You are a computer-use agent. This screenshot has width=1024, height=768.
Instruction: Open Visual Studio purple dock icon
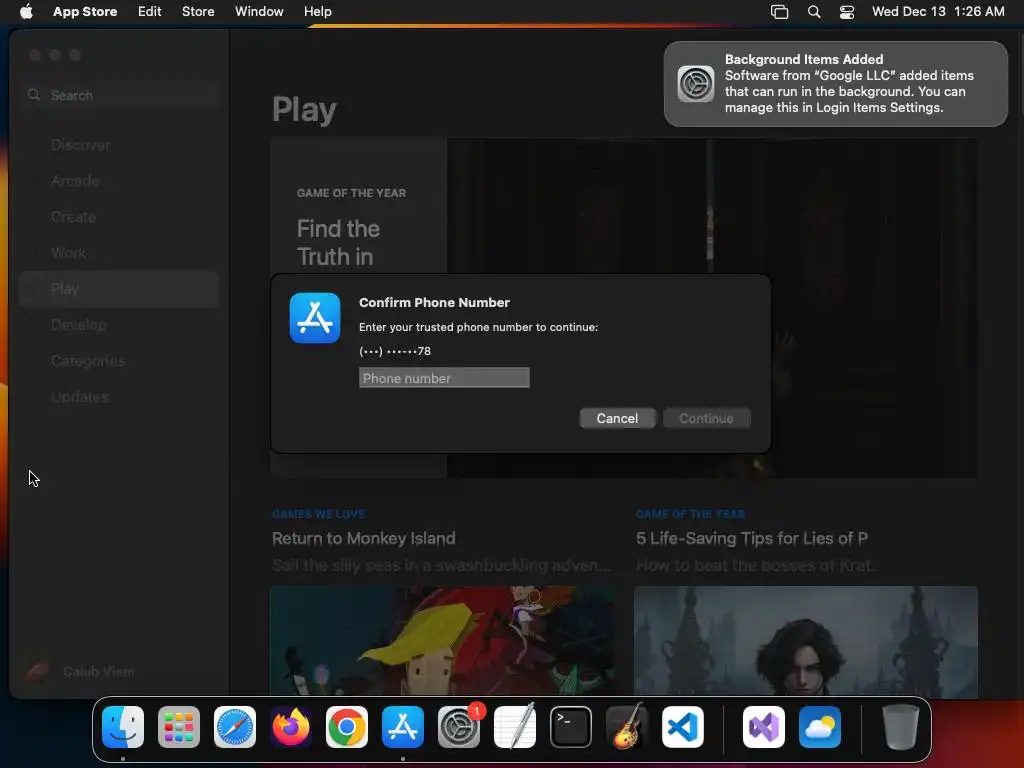coord(763,727)
